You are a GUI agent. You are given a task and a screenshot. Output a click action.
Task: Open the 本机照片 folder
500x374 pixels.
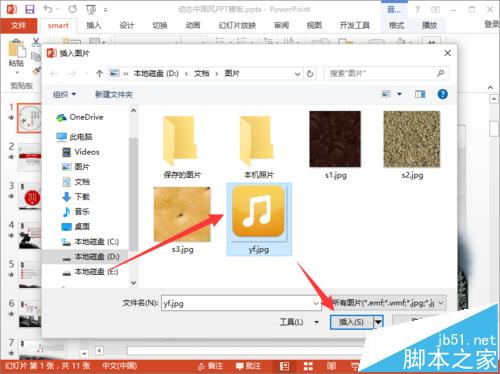click(258, 146)
